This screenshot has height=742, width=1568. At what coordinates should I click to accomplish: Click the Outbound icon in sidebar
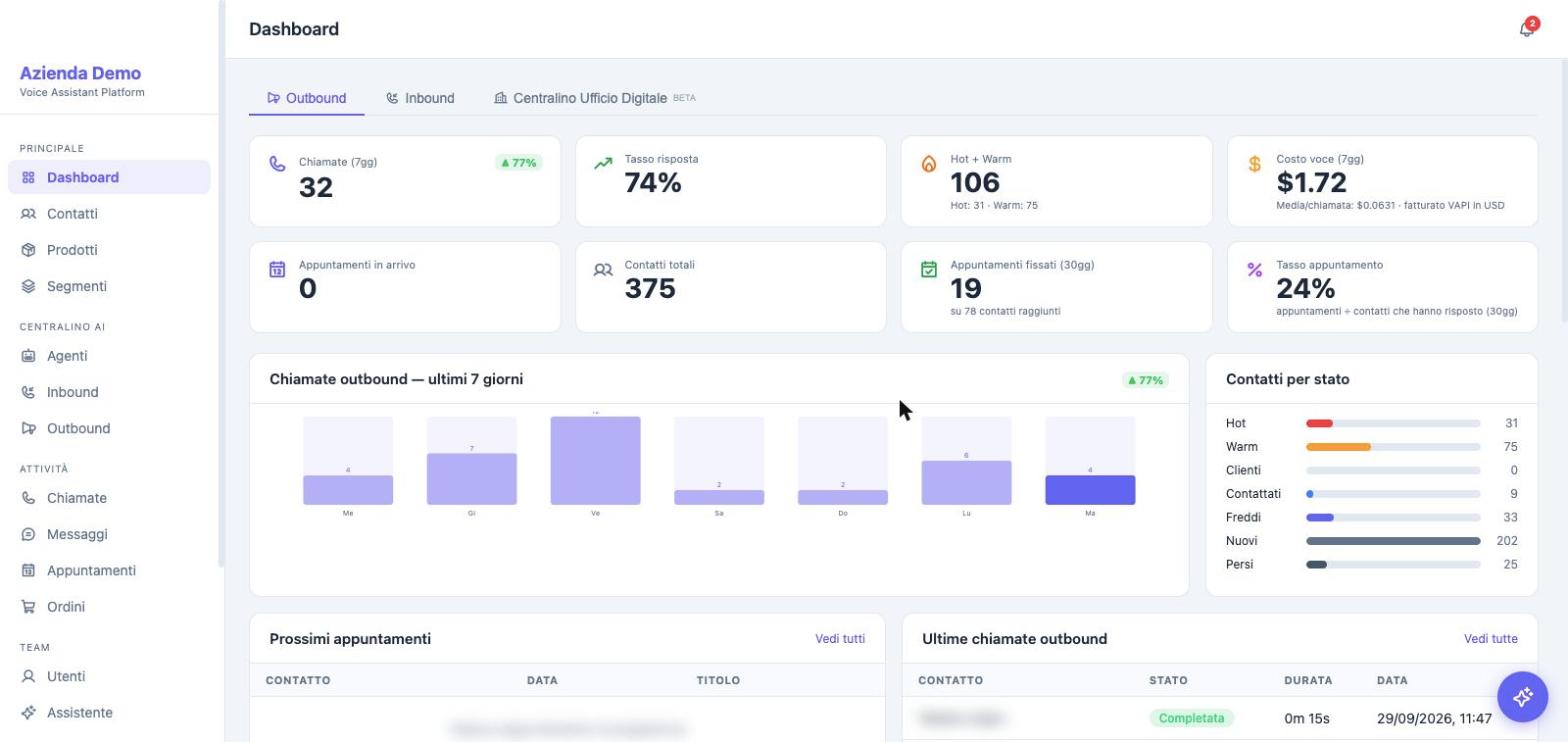pyautogui.click(x=28, y=428)
